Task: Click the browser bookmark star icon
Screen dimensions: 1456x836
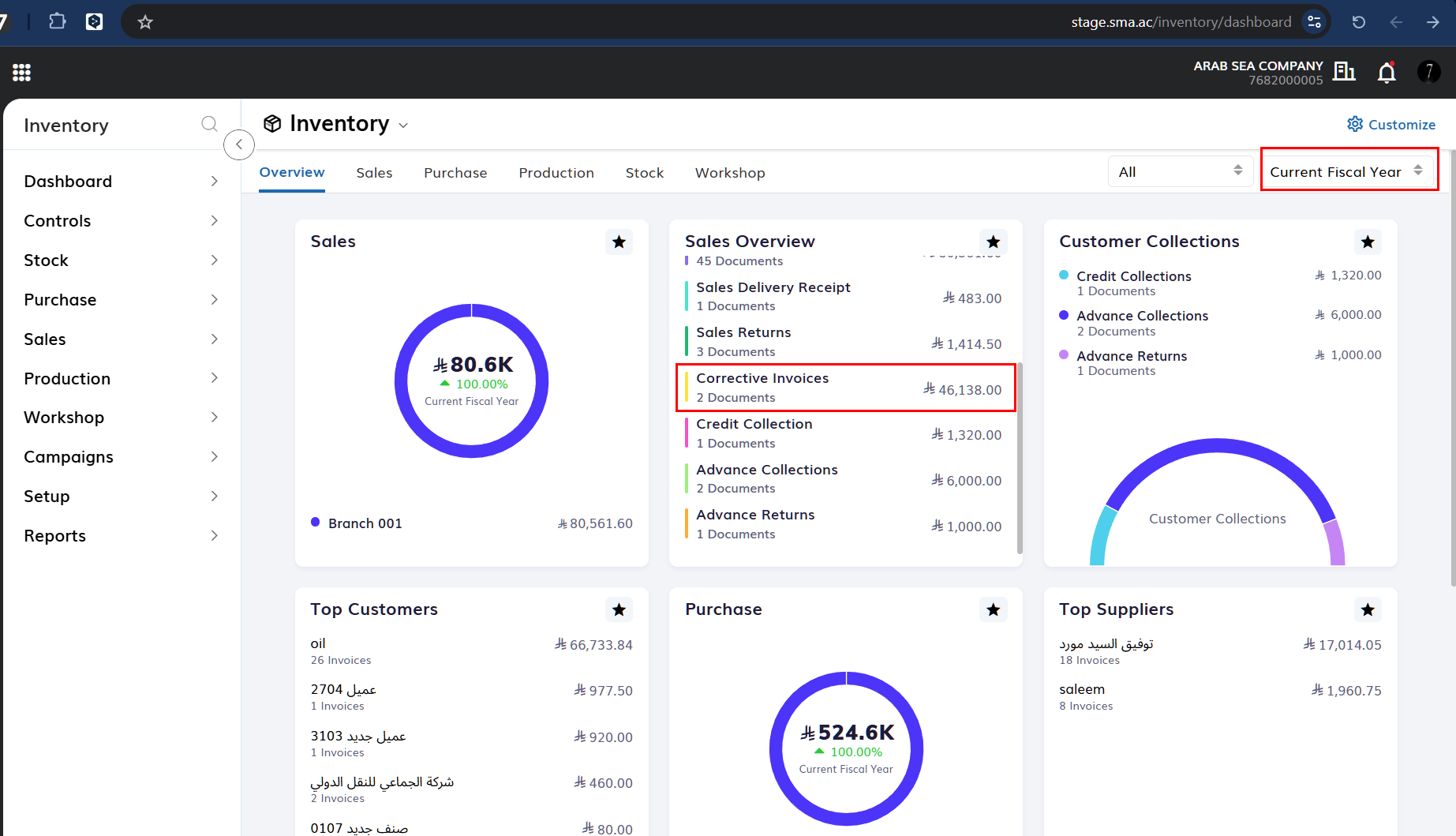Action: (145, 22)
